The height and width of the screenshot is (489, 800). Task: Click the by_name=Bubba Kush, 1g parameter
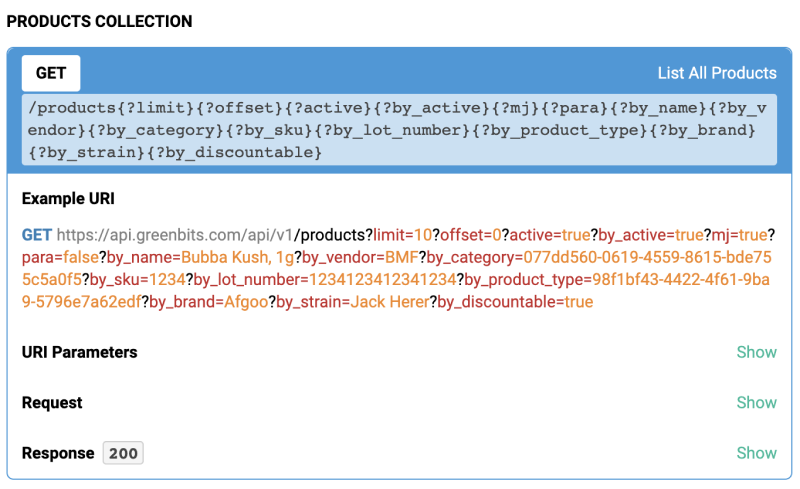(185, 257)
